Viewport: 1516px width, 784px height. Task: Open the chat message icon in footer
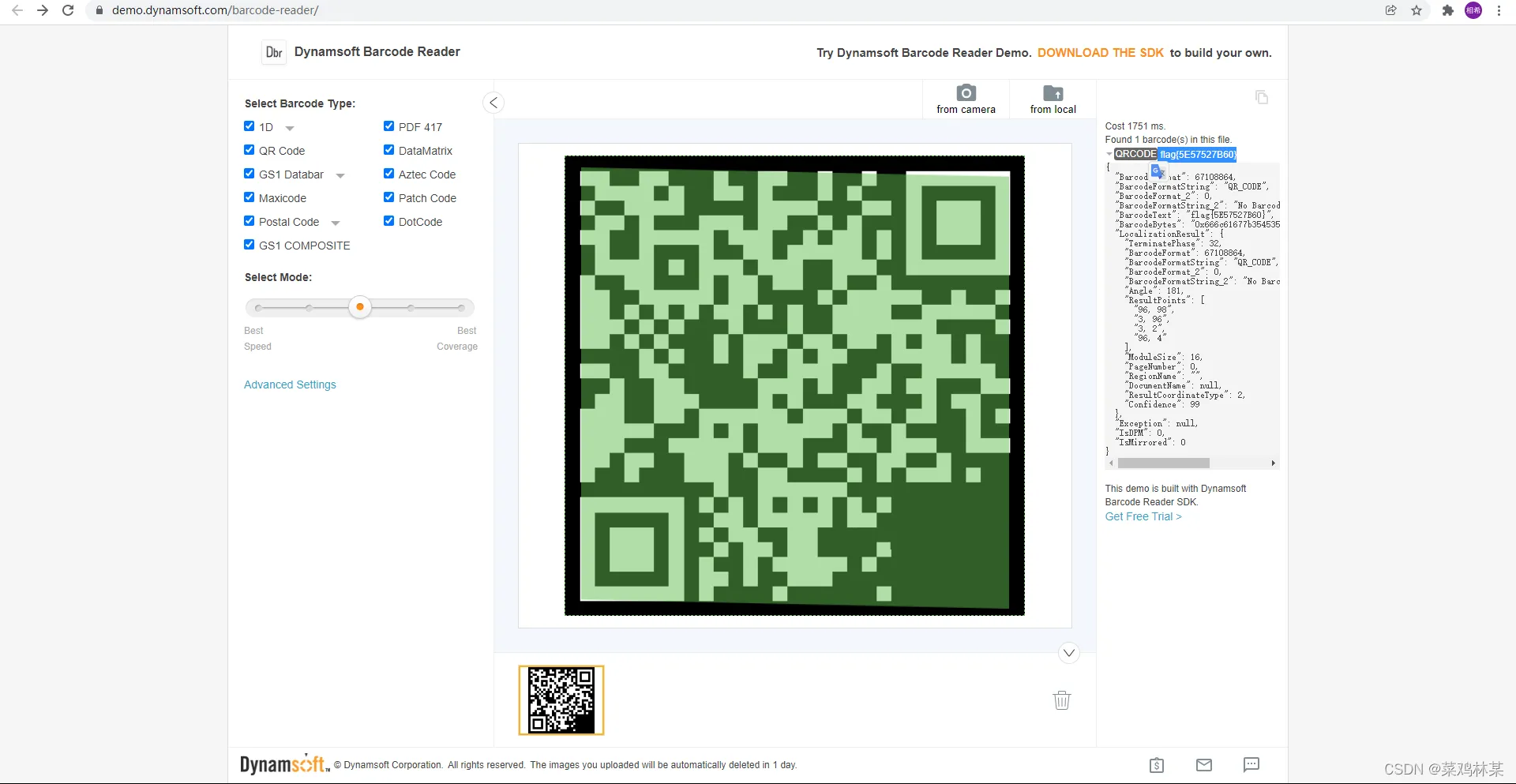pos(1251,764)
